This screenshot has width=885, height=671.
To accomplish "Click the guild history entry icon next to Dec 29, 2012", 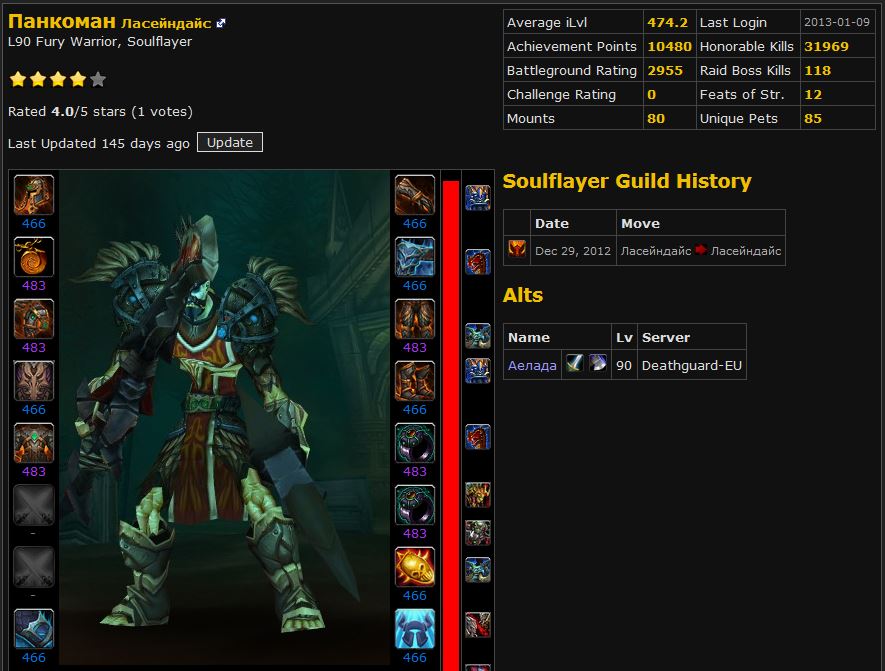I will coord(516,250).
